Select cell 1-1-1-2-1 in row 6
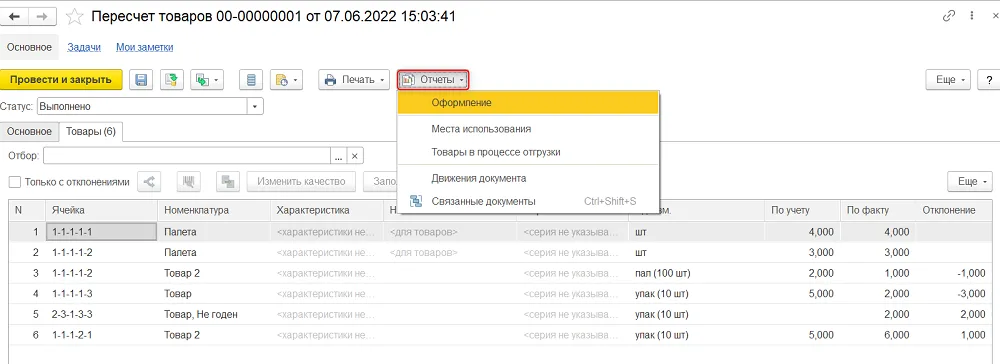The image size is (1000, 364). (101, 335)
